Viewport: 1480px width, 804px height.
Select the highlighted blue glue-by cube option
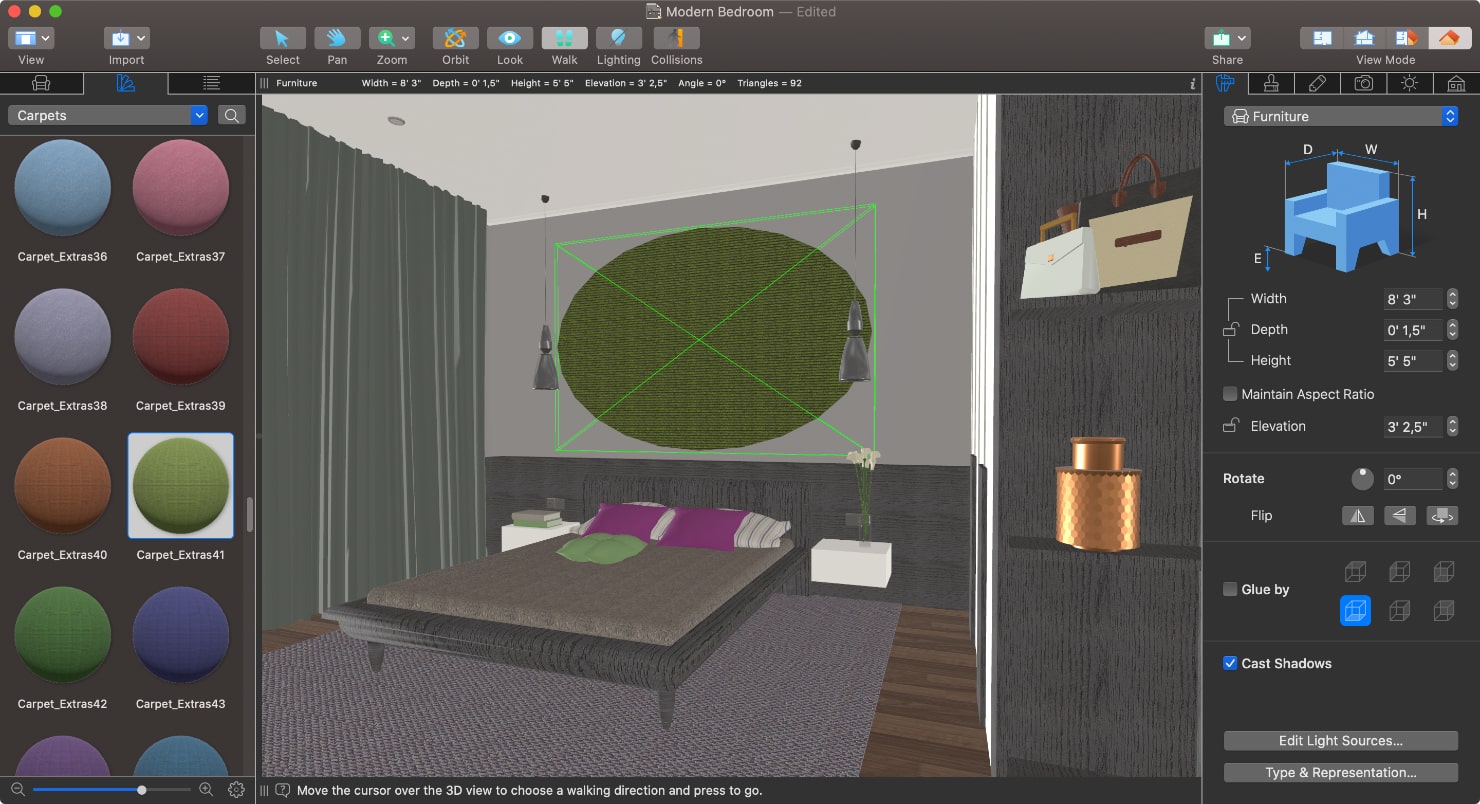pos(1355,610)
